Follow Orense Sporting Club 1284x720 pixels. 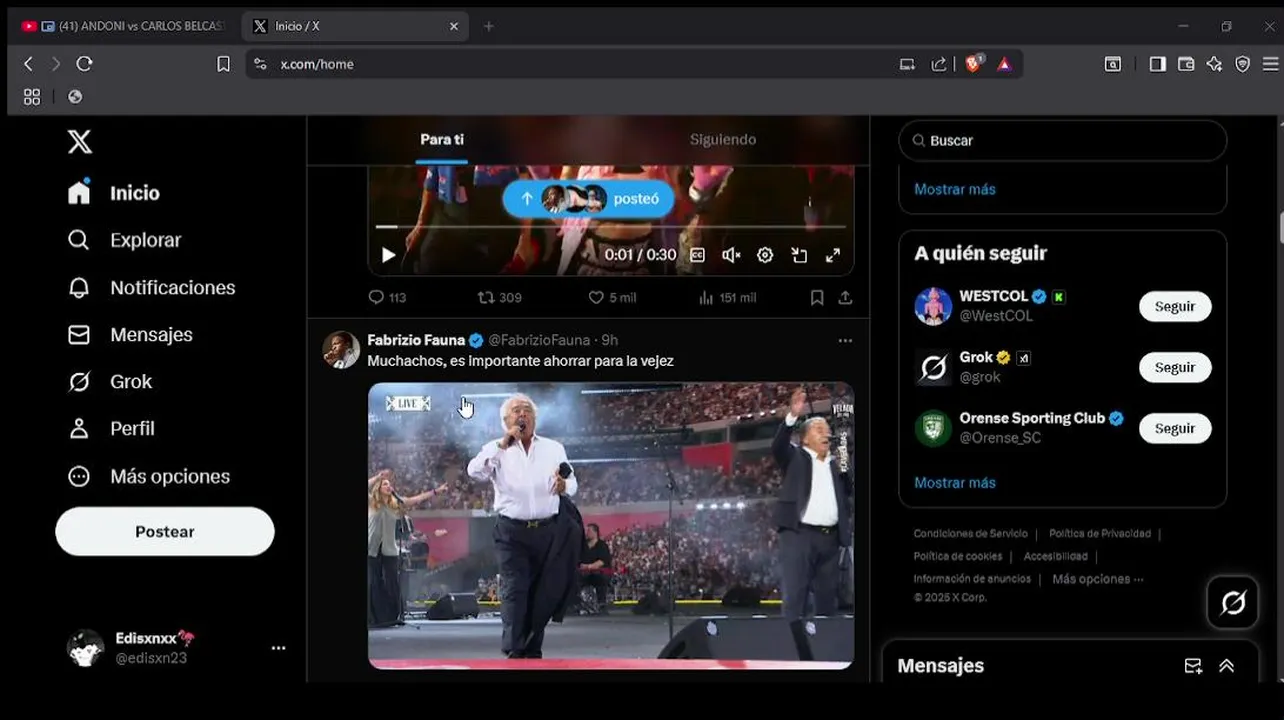tap(1175, 429)
